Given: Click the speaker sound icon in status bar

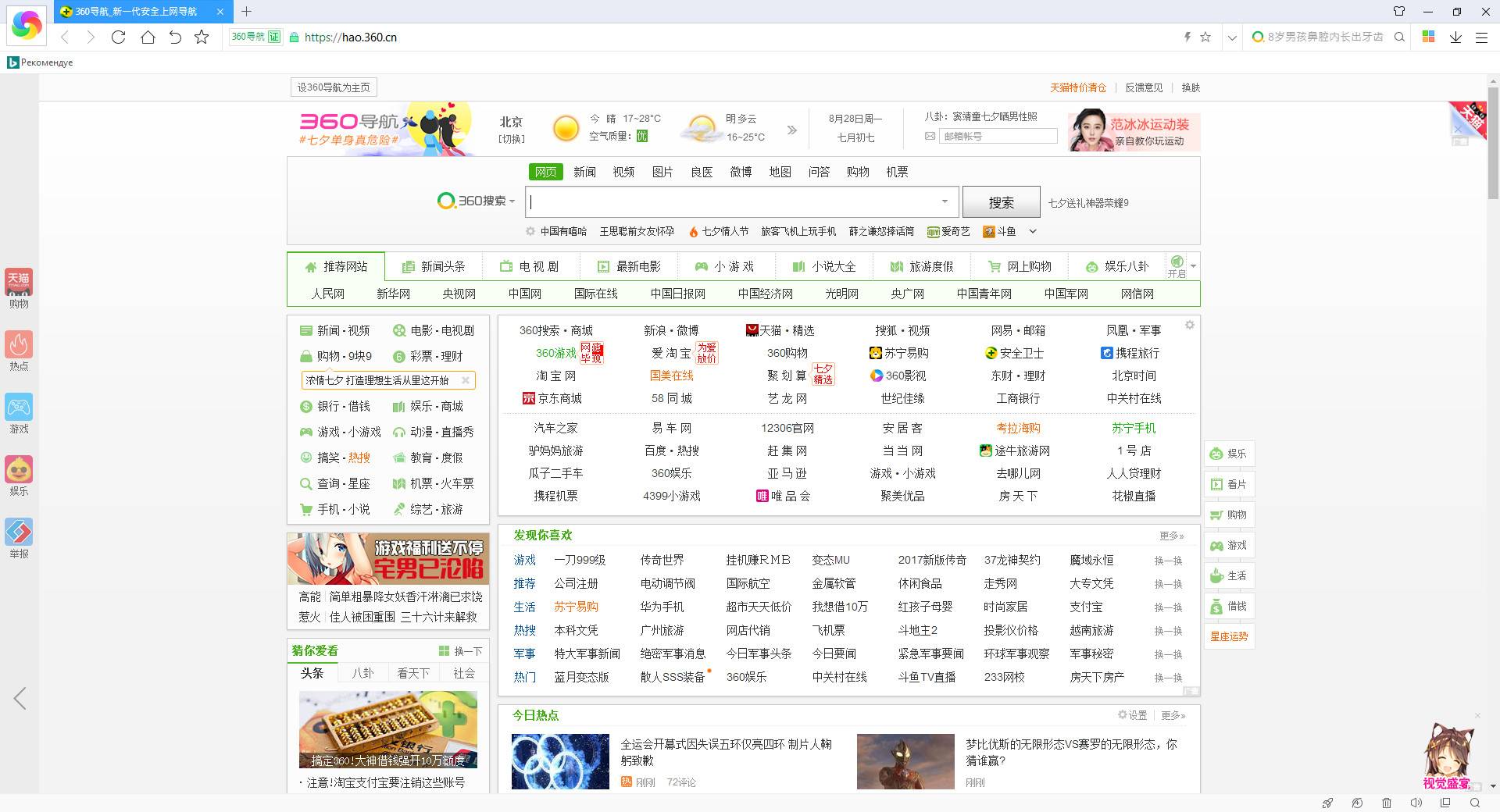Looking at the screenshot, I should (1416, 803).
